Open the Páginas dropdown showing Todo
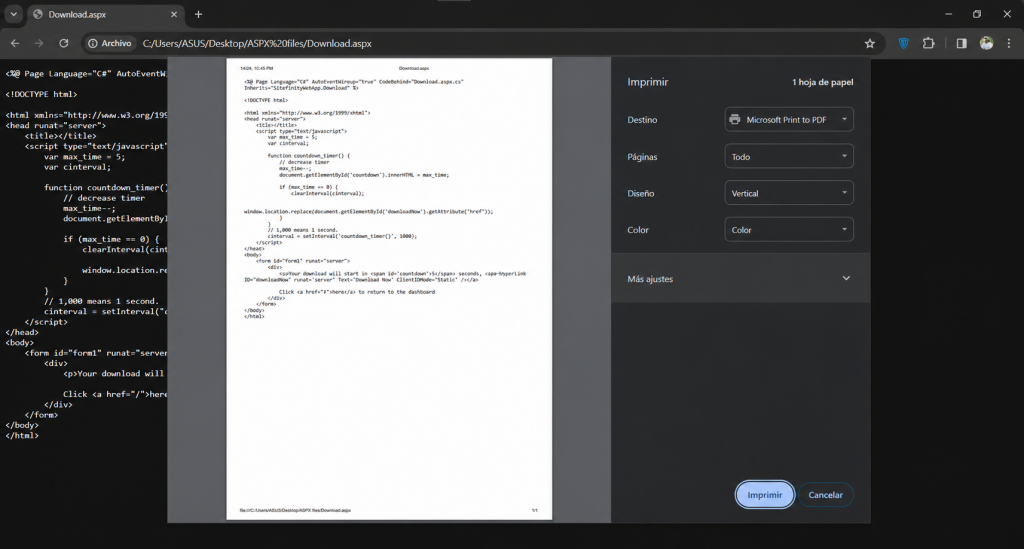The image size is (1024, 549). click(x=788, y=157)
